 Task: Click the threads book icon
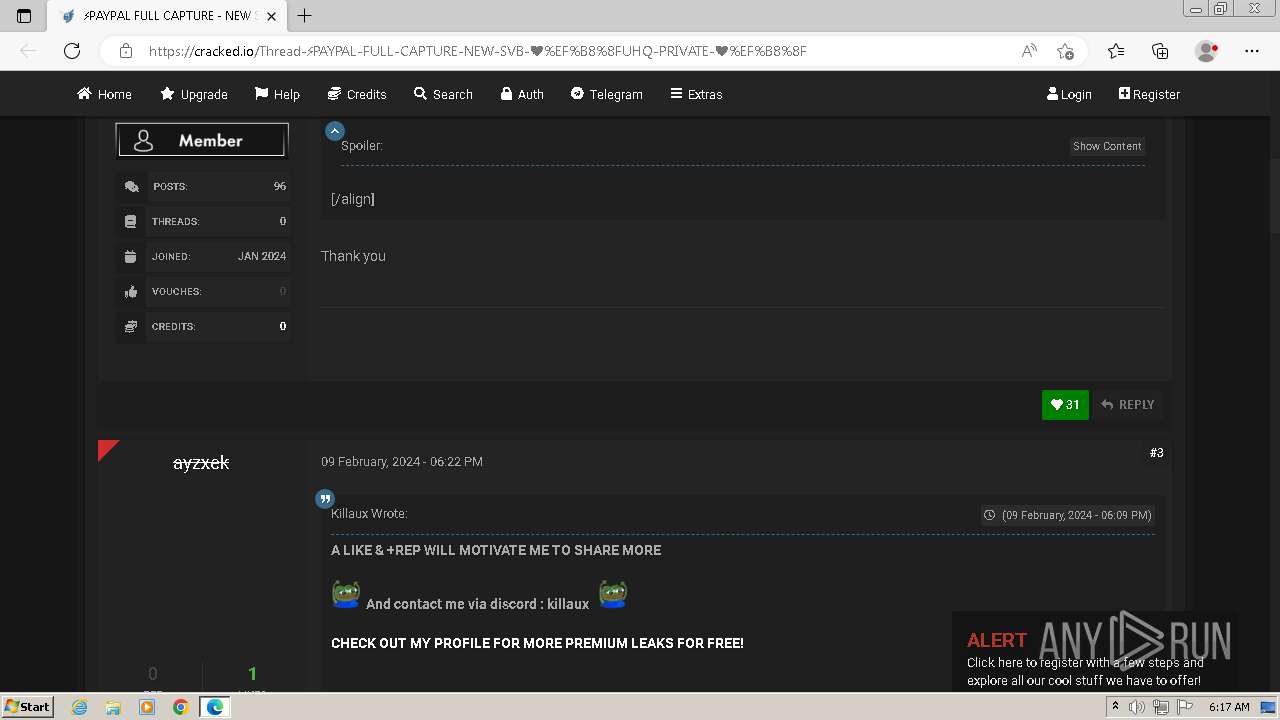pos(131,222)
